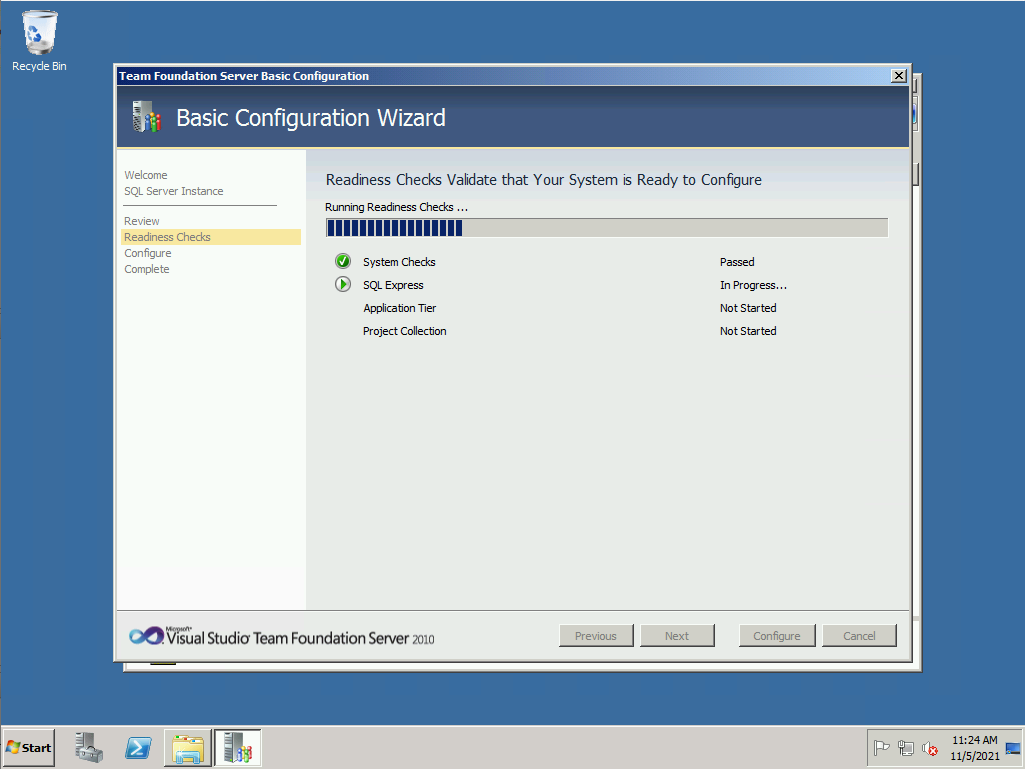Click the green System Checks passed icon
Image resolution: width=1025 pixels, height=769 pixels.
pos(343,262)
